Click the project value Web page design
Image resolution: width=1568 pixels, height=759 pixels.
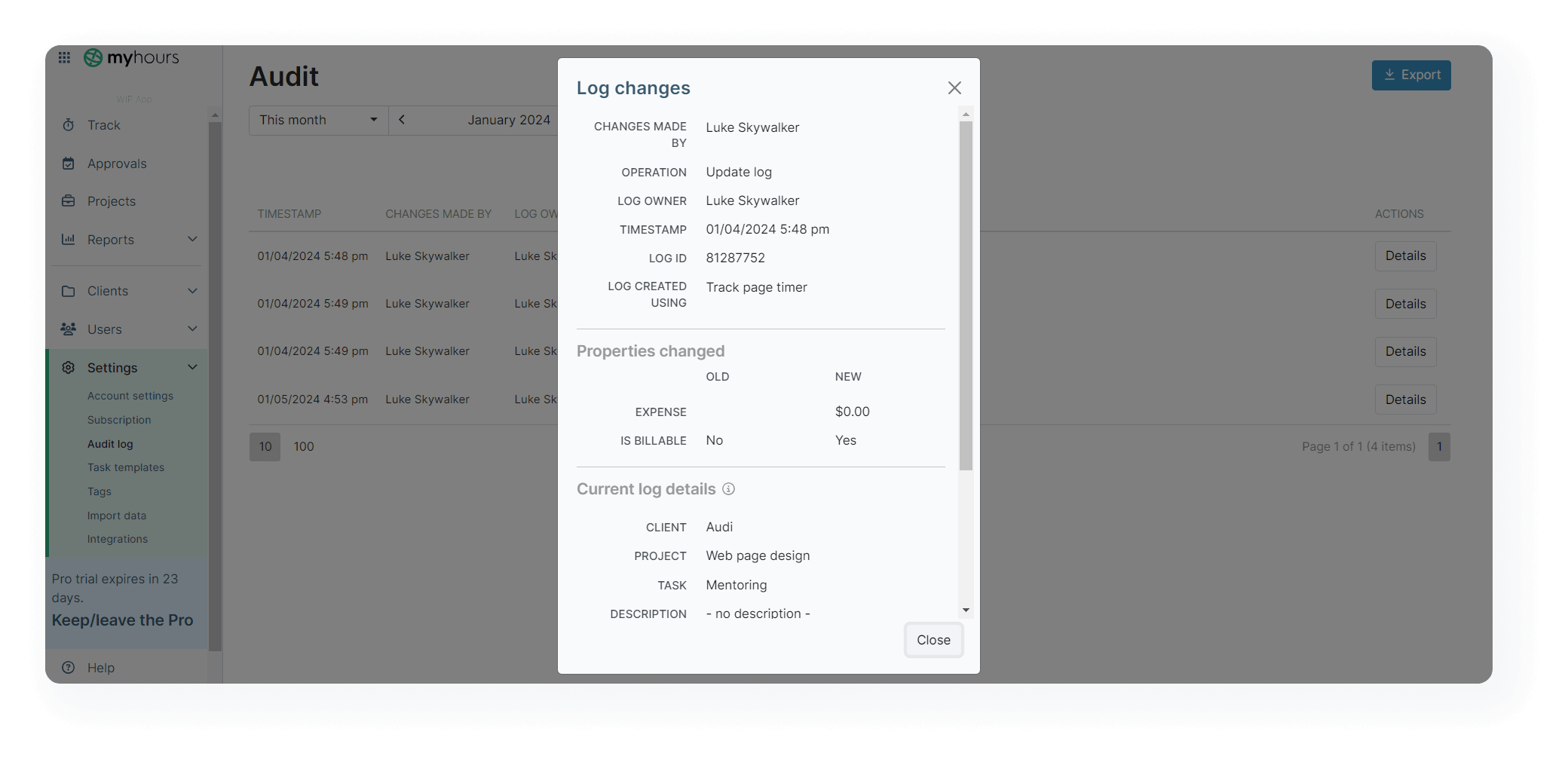(758, 555)
